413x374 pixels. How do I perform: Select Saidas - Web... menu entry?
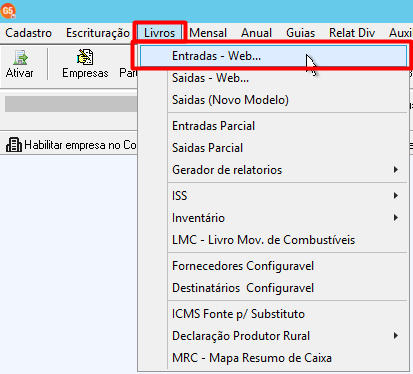(x=273, y=78)
